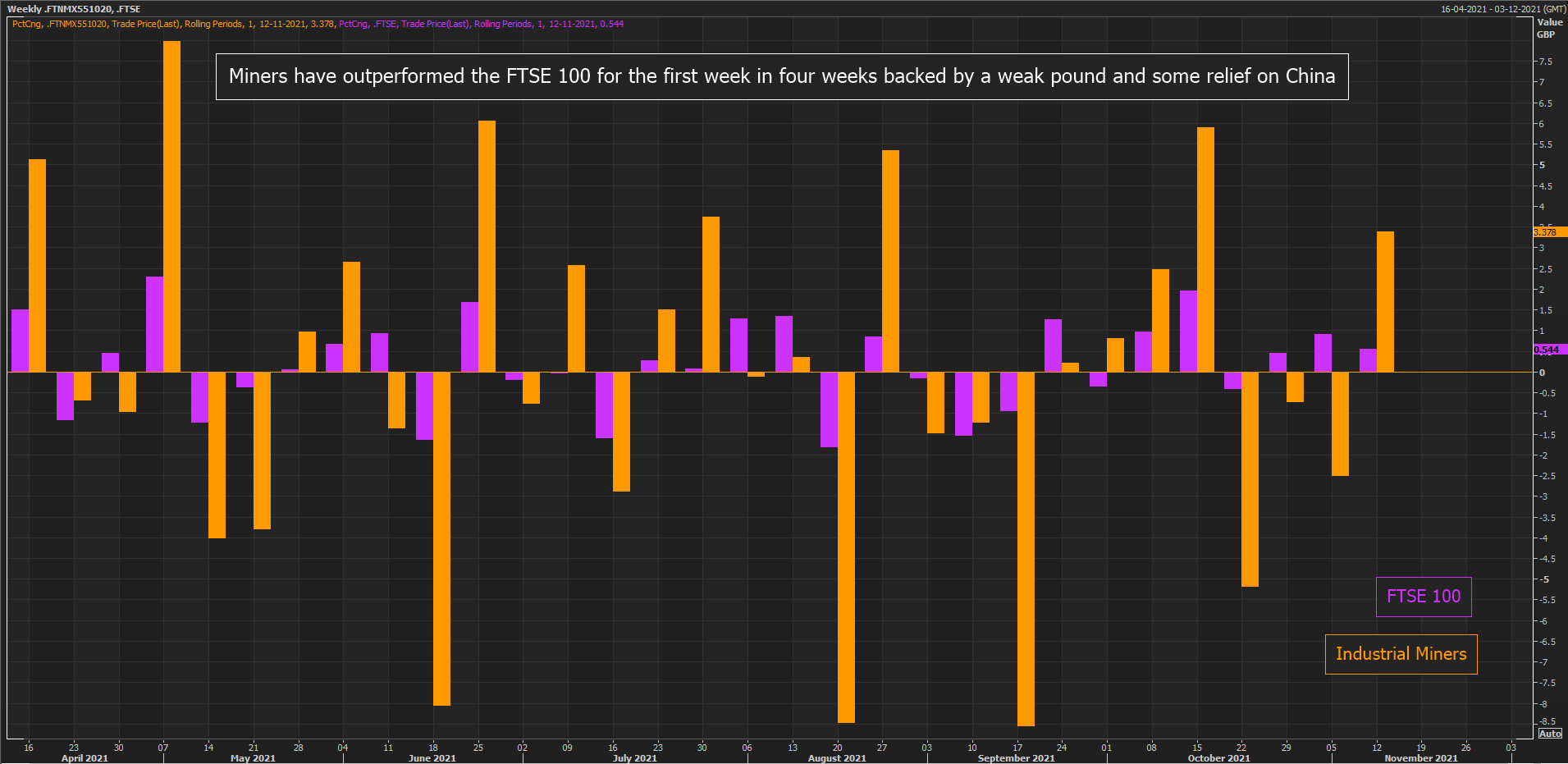1568x764 pixels.
Task: Select the orange bar at 15 October
Action: (x=1205, y=249)
